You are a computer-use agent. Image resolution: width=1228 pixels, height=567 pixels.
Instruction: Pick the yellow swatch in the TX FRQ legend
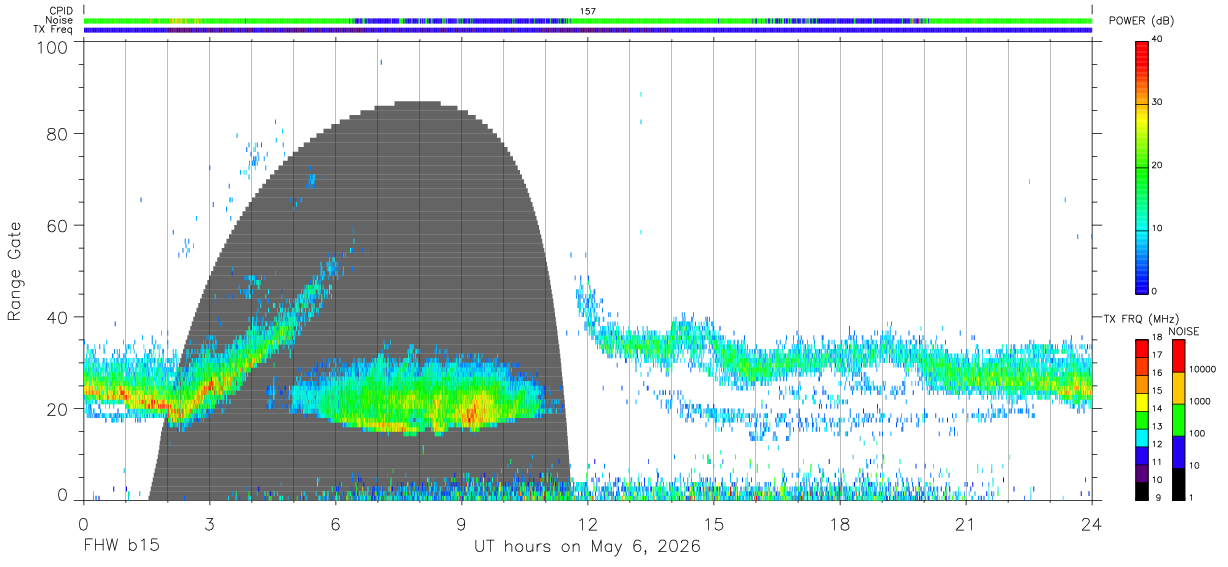point(1141,403)
